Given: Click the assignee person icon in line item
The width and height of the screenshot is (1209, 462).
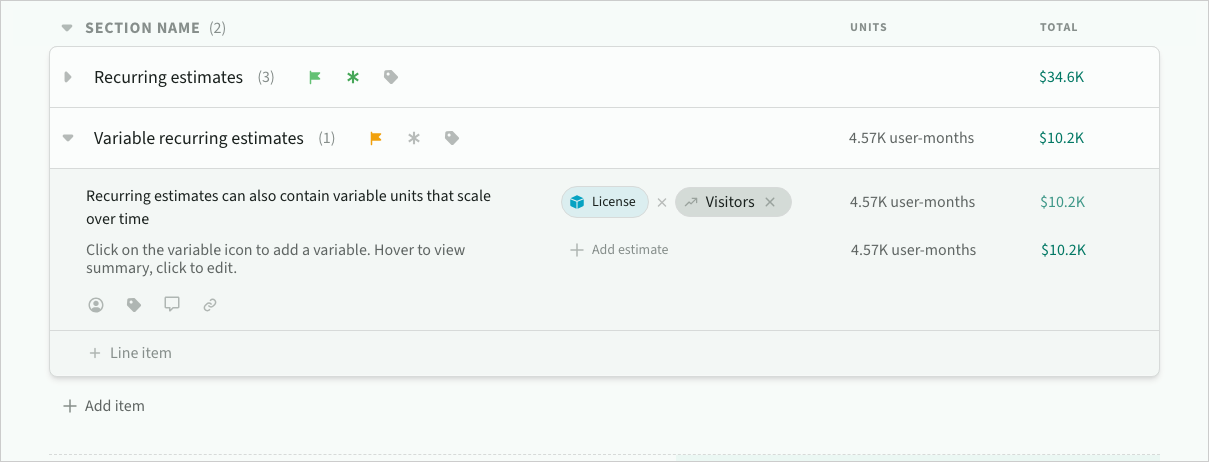Looking at the screenshot, I should click(x=96, y=305).
